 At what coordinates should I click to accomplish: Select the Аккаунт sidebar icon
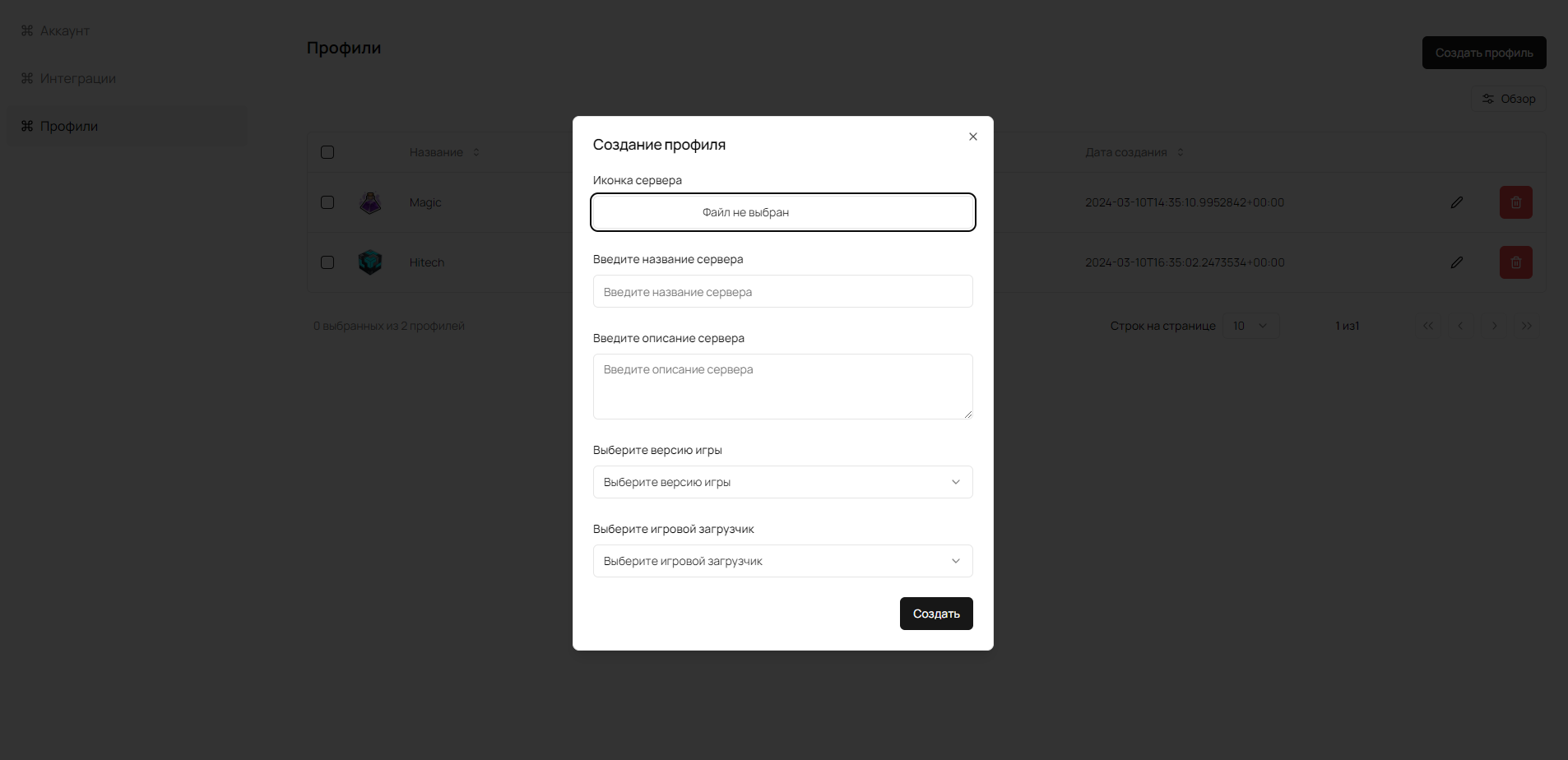(26, 30)
